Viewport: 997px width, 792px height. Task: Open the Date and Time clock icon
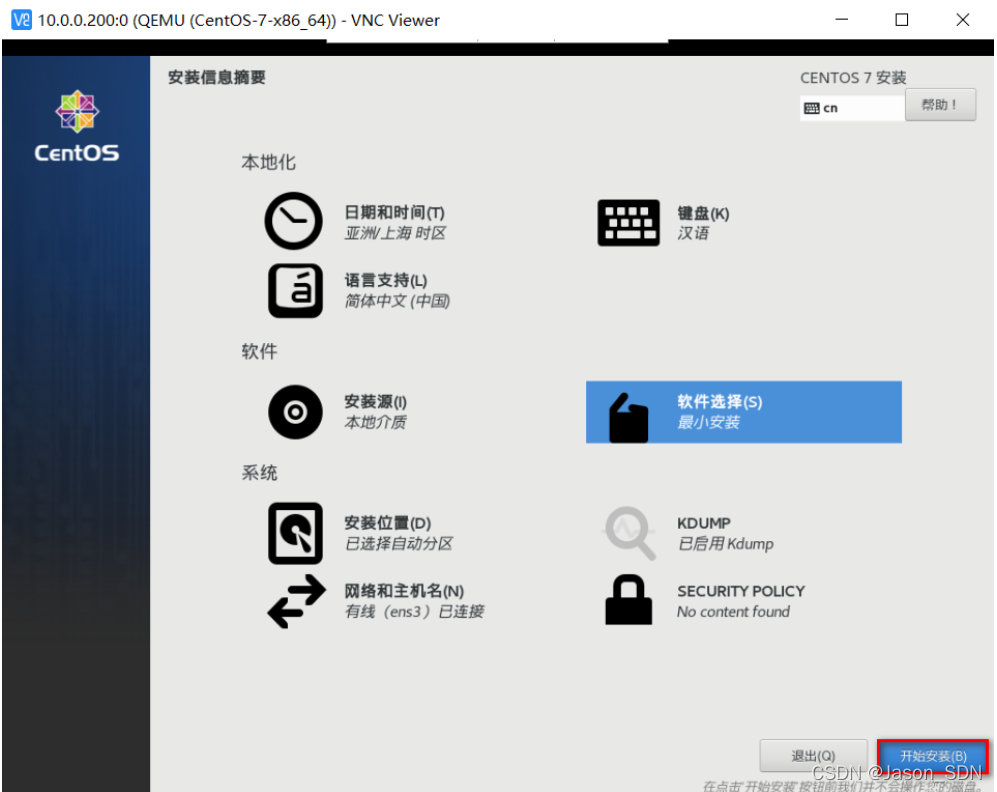click(294, 221)
